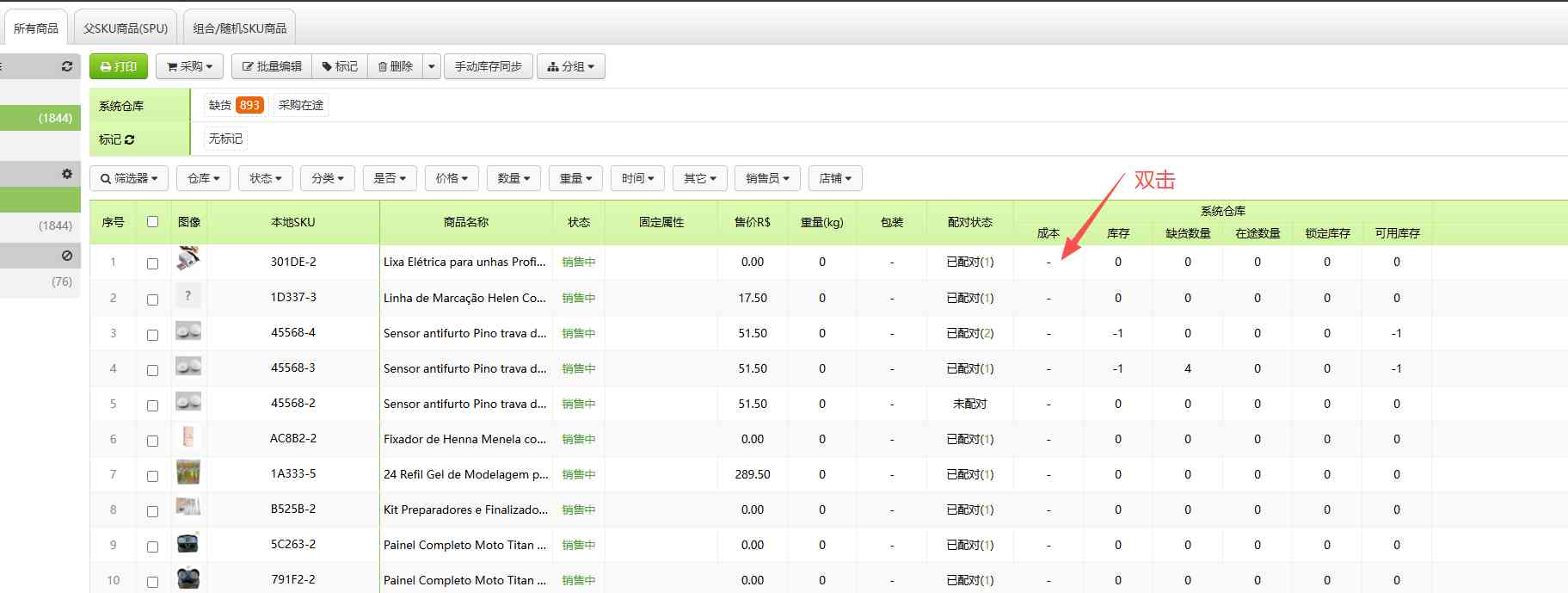Check the box for SKU 791F2-2

point(152,582)
